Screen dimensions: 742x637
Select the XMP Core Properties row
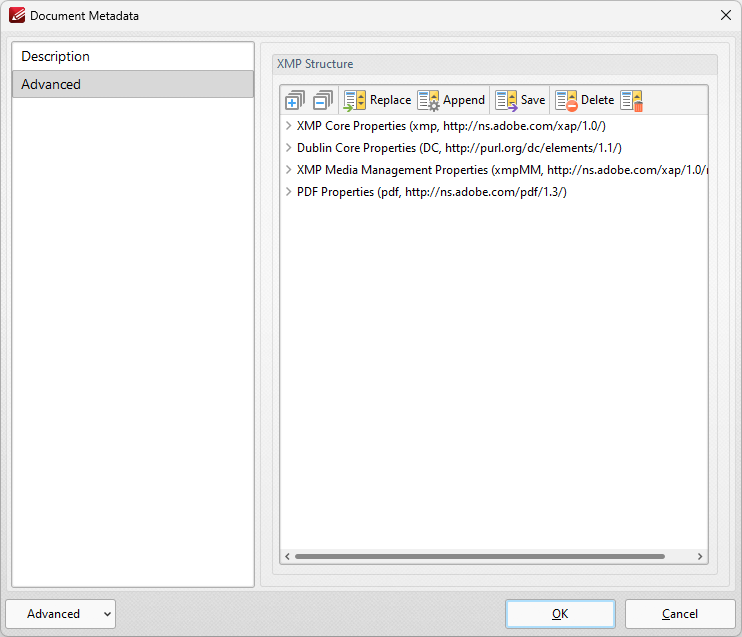(x=494, y=126)
